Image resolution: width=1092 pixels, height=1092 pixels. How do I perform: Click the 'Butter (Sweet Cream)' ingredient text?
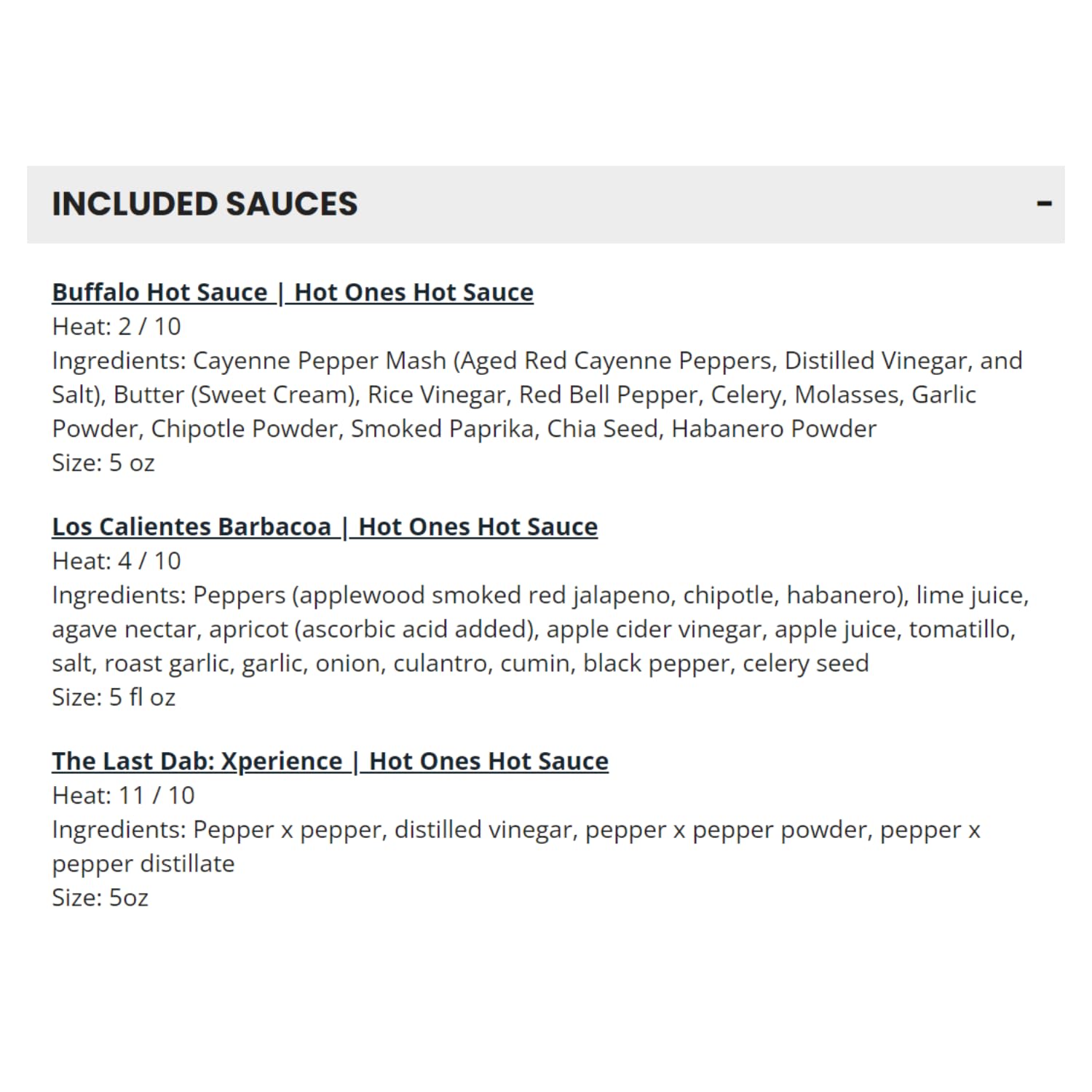point(234,395)
